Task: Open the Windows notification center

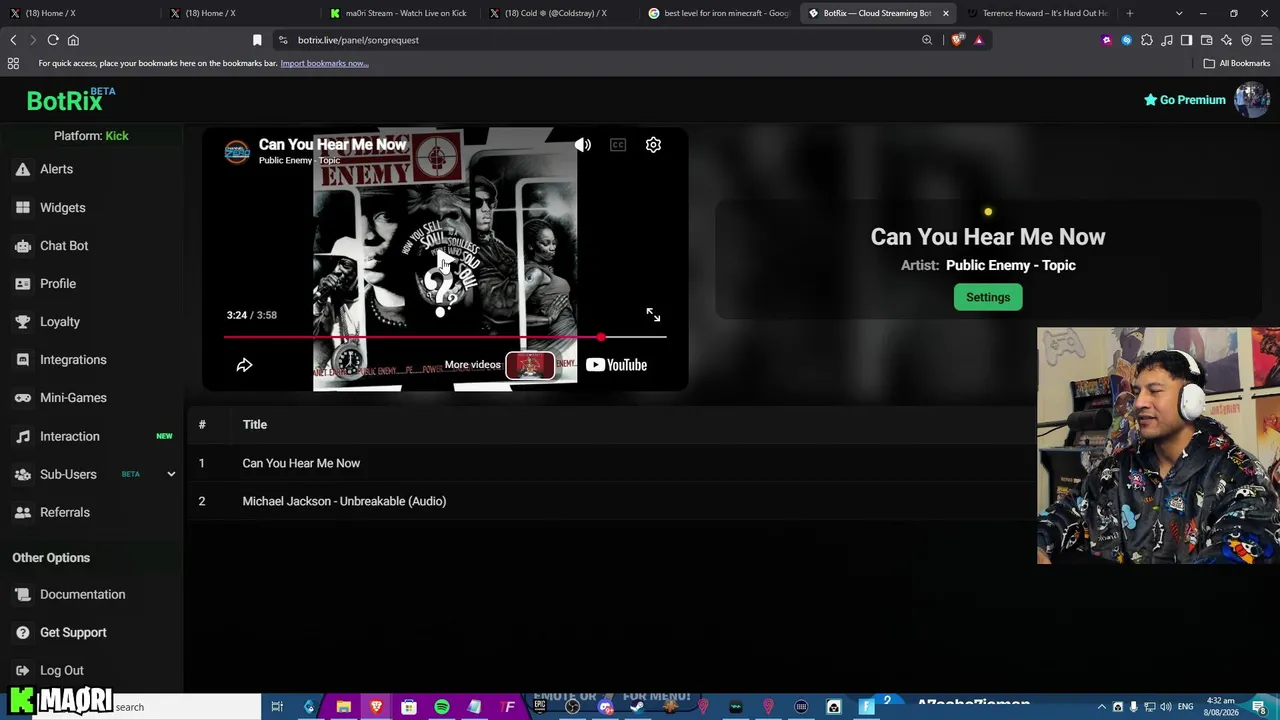Action: (1259, 707)
